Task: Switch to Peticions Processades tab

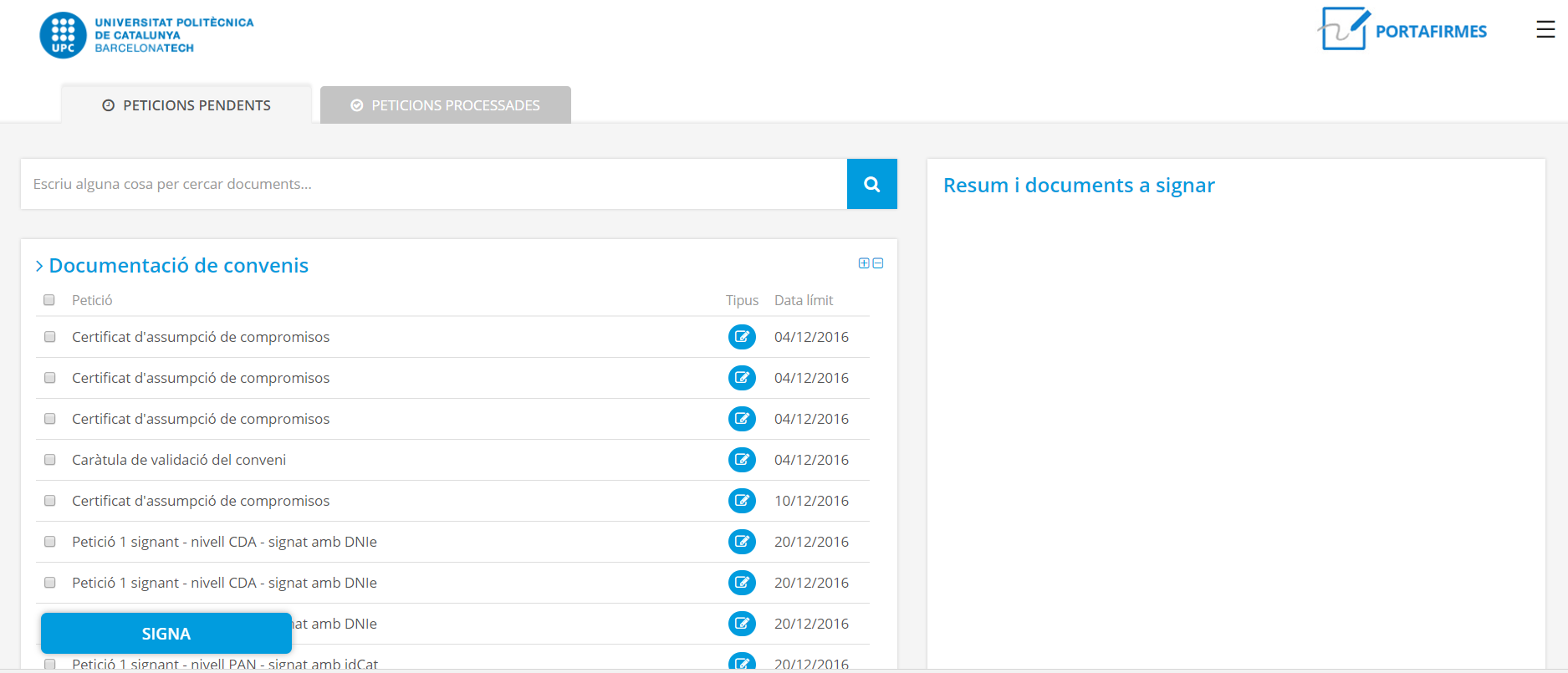Action: tap(445, 105)
